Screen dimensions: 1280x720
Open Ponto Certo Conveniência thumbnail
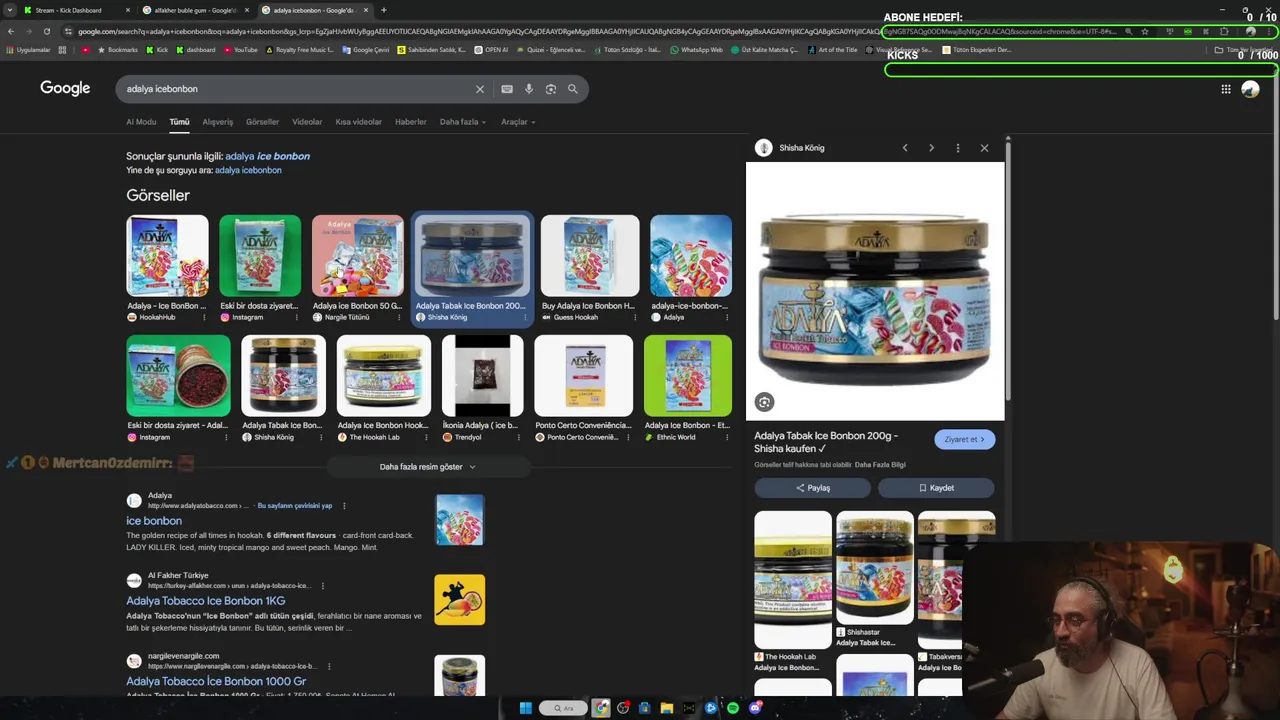(584, 376)
